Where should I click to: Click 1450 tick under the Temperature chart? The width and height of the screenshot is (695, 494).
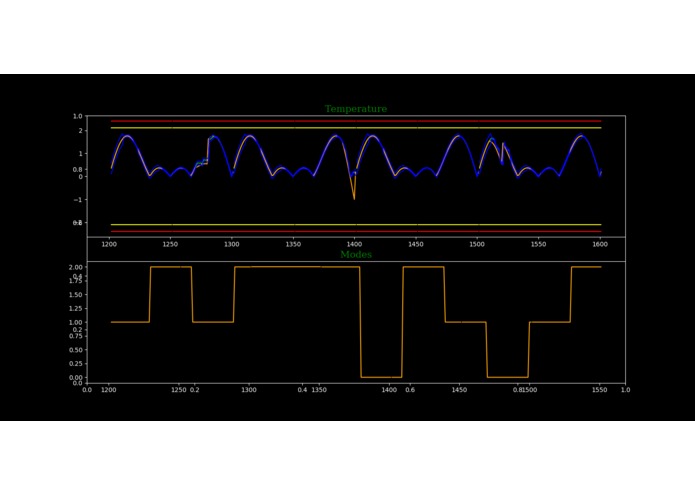point(416,244)
